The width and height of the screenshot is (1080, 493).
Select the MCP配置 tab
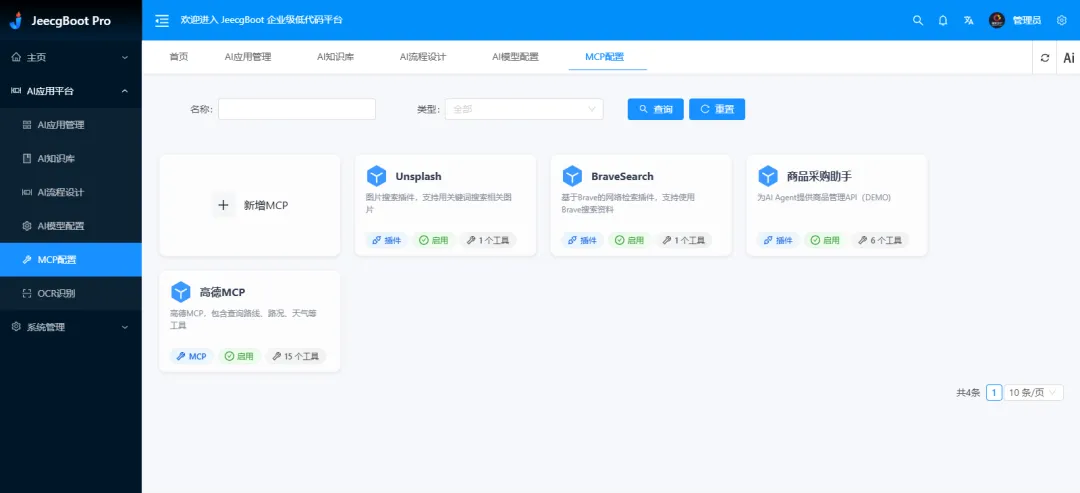605,57
